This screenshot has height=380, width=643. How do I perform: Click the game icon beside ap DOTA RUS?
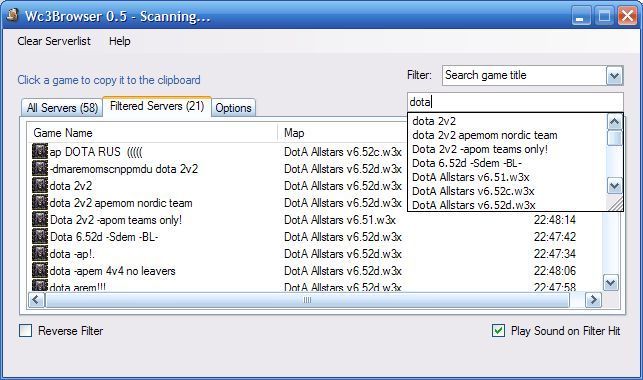pyautogui.click(x=40, y=151)
